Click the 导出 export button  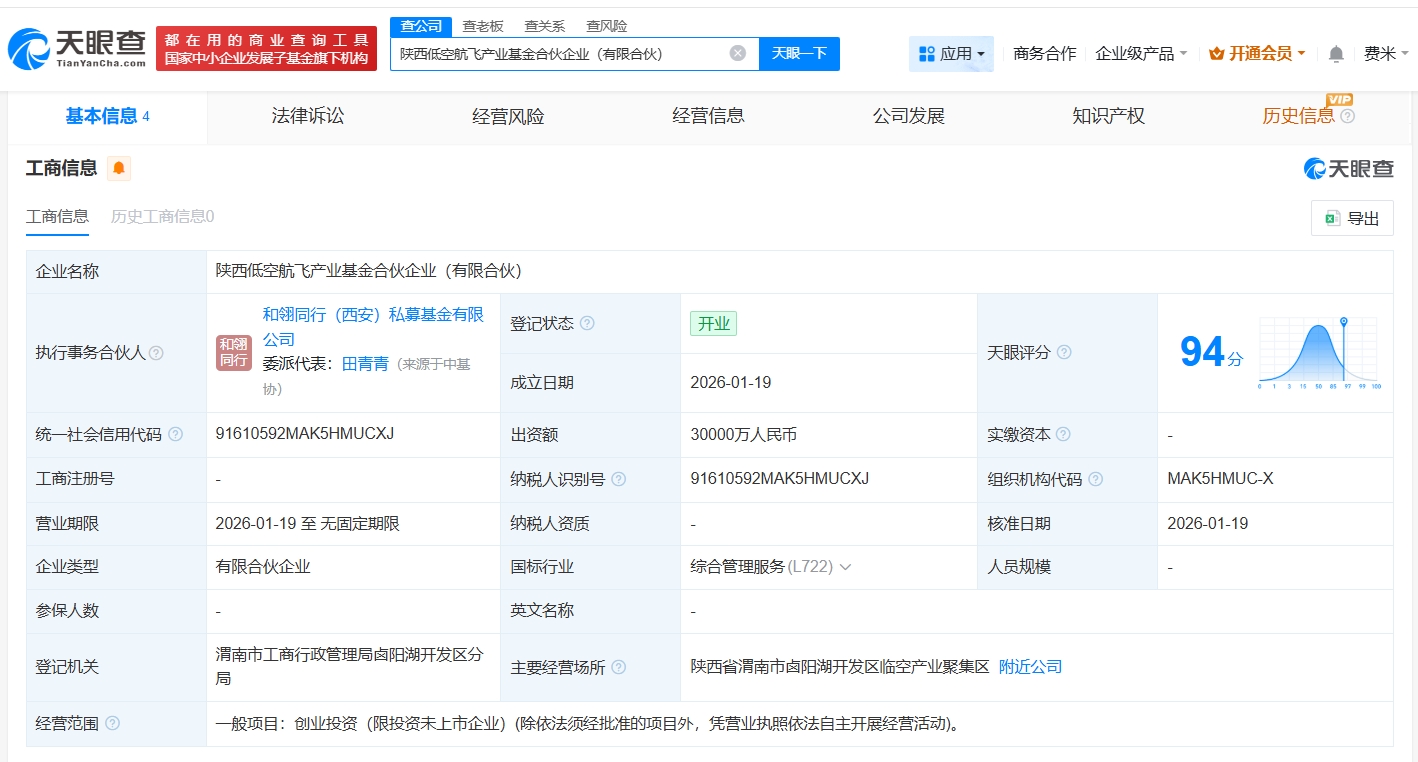[1352, 218]
